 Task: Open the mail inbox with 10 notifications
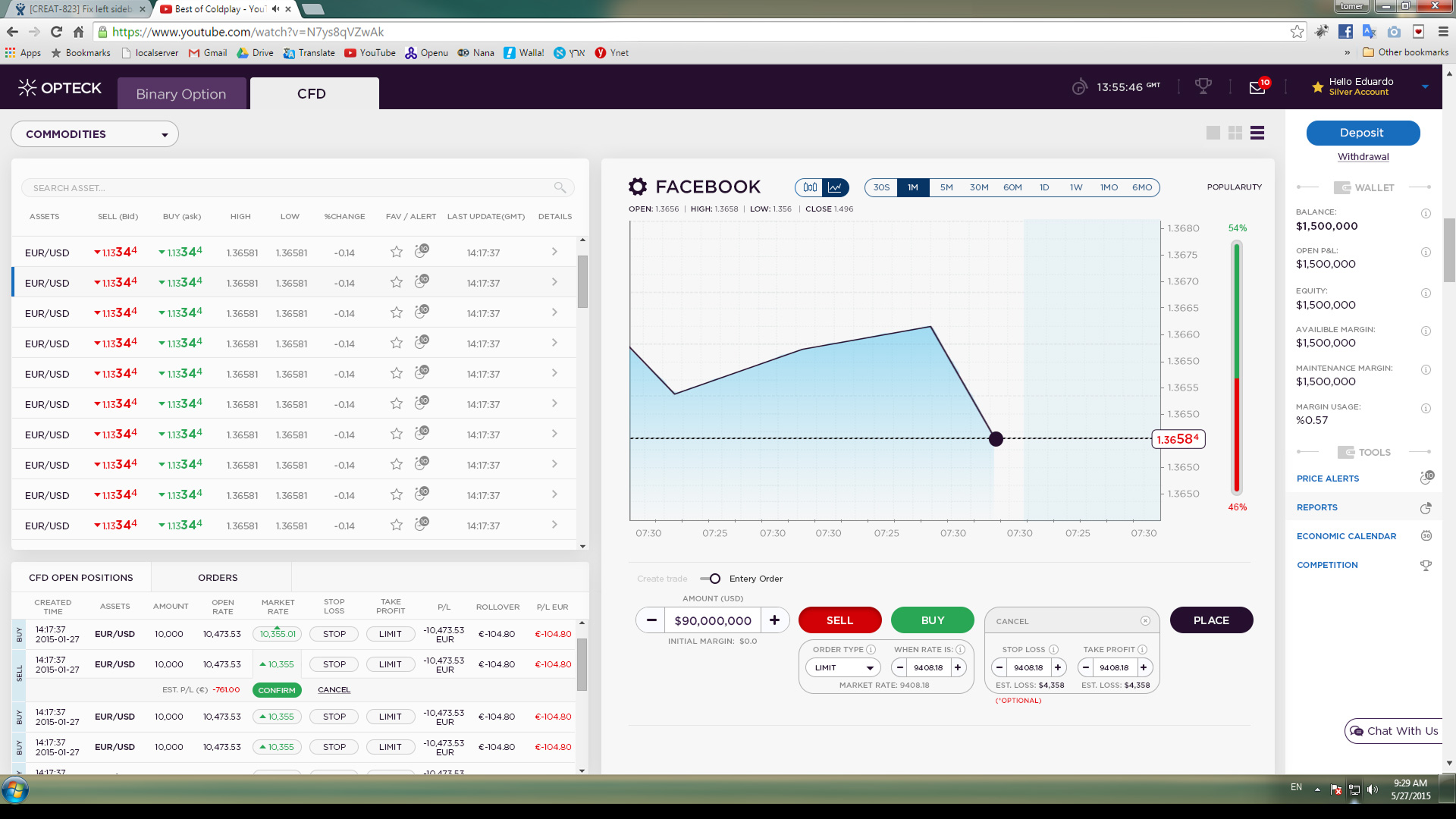pyautogui.click(x=1258, y=86)
